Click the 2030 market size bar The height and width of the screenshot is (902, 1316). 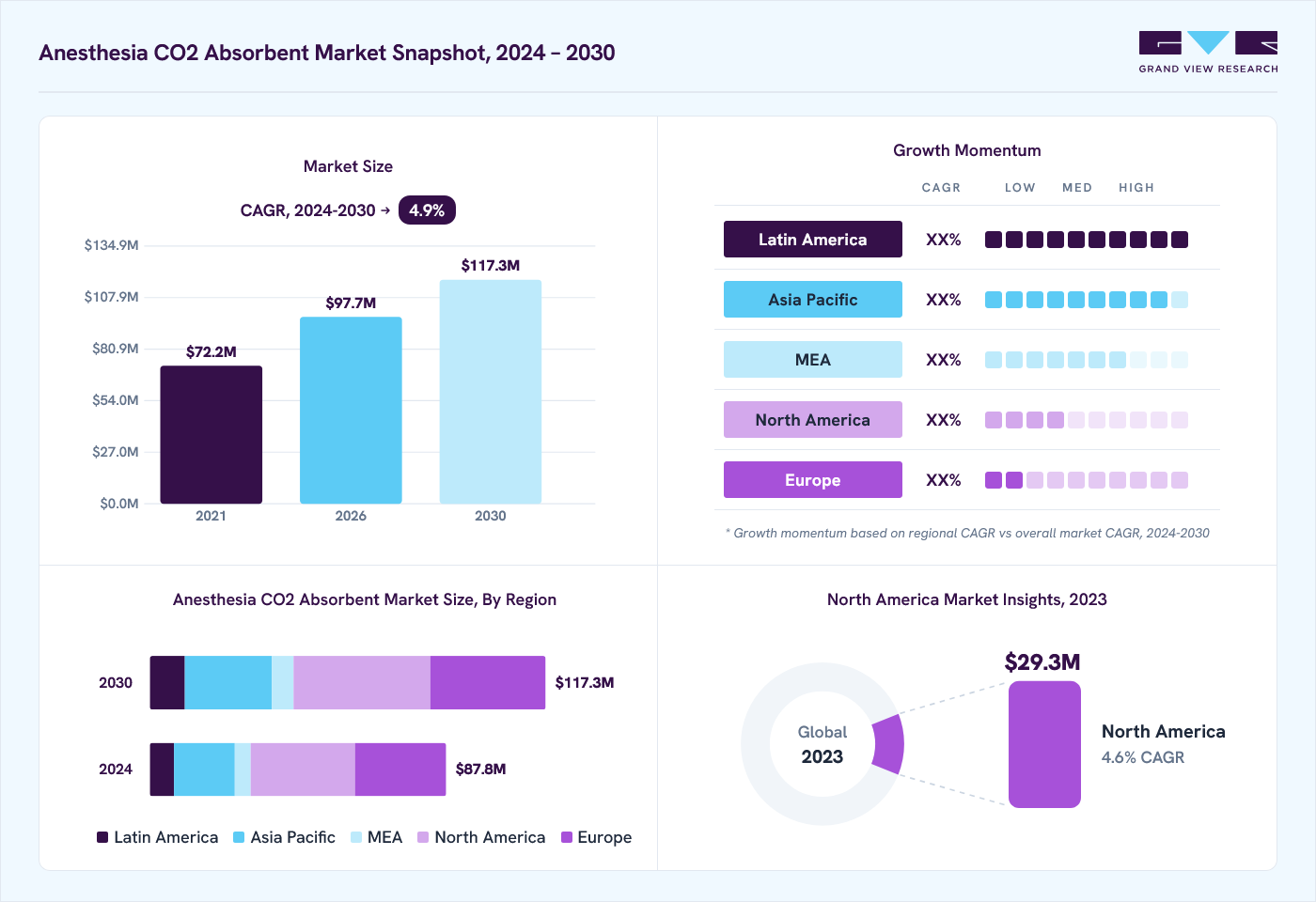click(x=491, y=392)
